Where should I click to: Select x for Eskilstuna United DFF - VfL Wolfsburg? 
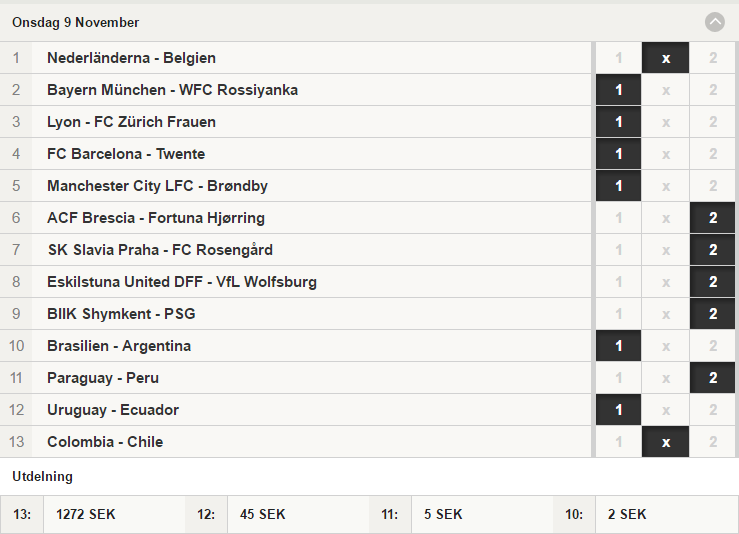[665, 282]
